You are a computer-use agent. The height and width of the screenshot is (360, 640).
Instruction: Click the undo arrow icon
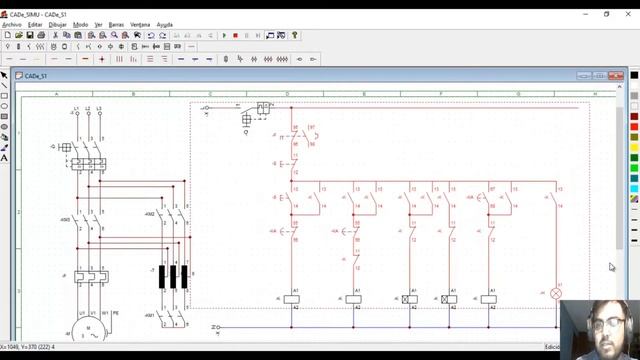[151, 36]
